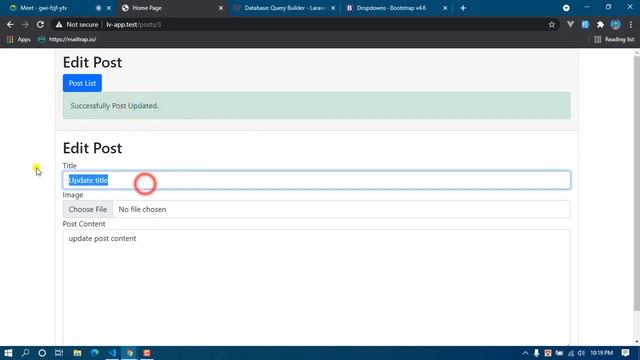Bookmark this page with star icon
Screen dimensions: 640x360
tap(552, 24)
